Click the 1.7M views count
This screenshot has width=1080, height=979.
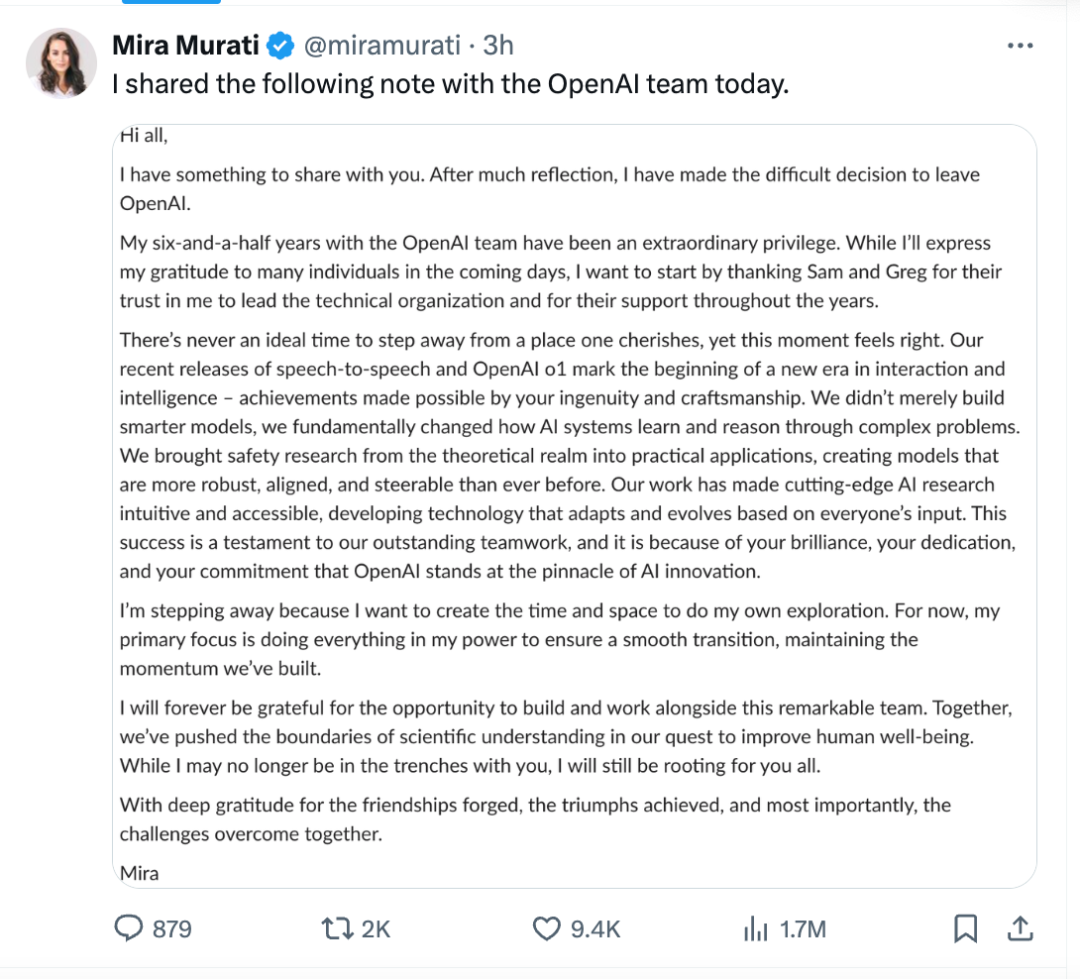click(803, 929)
